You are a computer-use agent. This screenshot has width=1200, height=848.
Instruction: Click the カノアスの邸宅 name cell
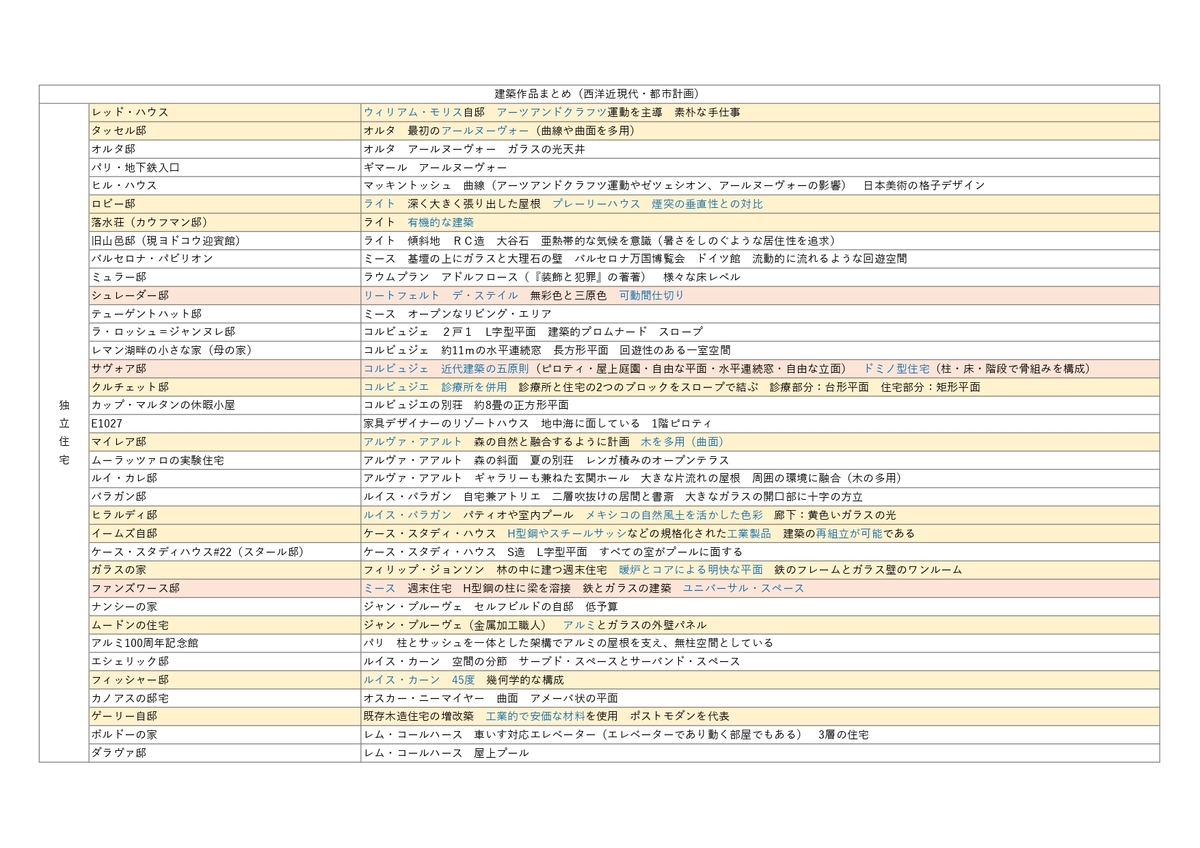(x=224, y=697)
